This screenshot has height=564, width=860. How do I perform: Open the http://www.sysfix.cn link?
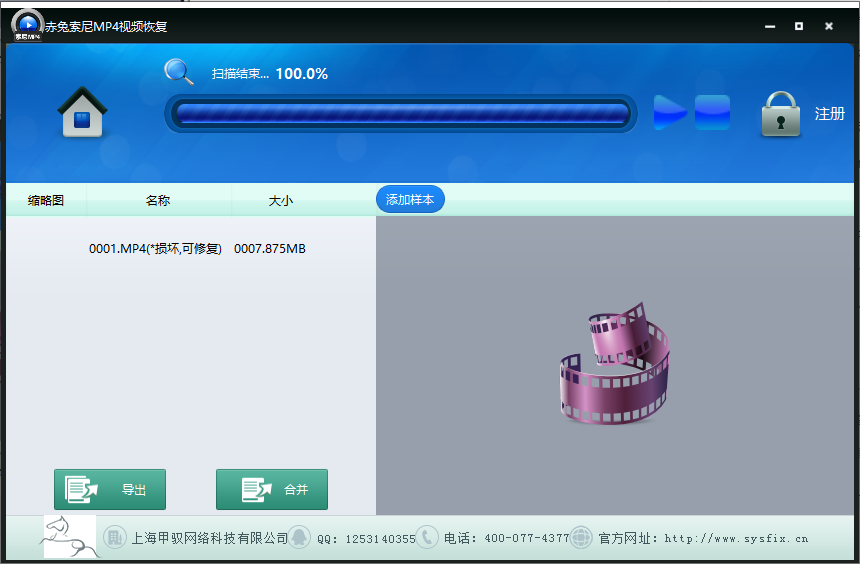736,539
